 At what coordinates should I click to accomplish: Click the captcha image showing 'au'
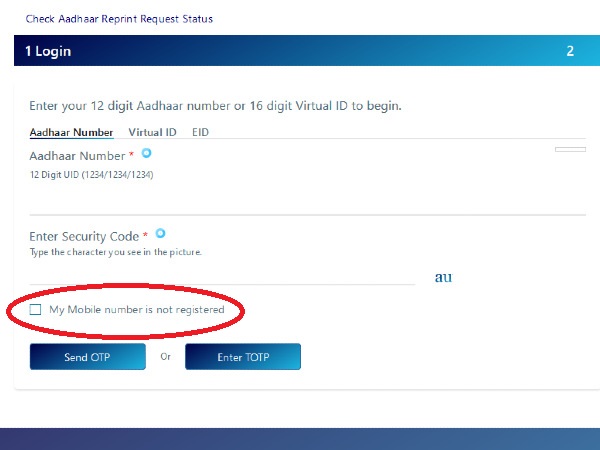tap(443, 277)
